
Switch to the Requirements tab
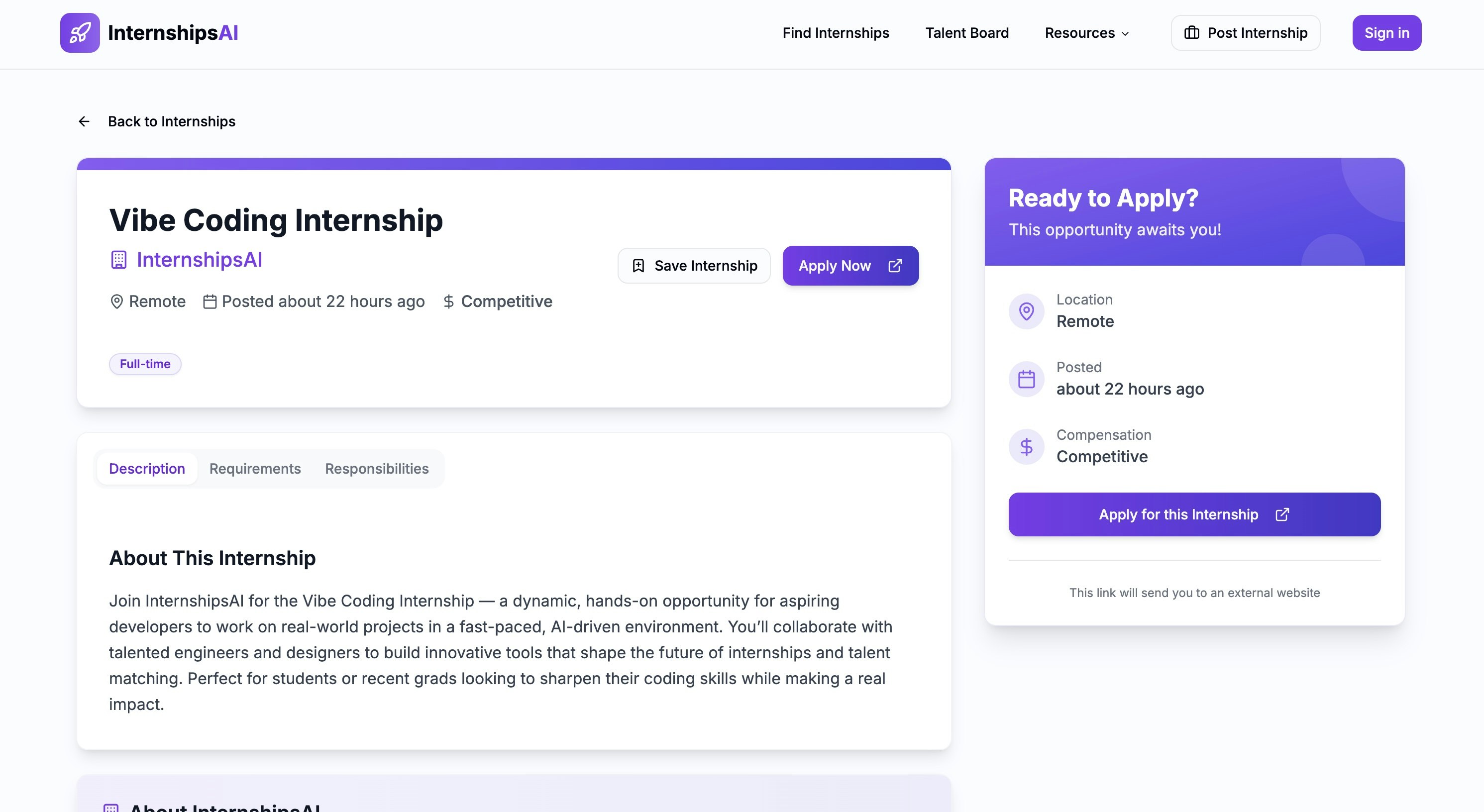(x=255, y=469)
